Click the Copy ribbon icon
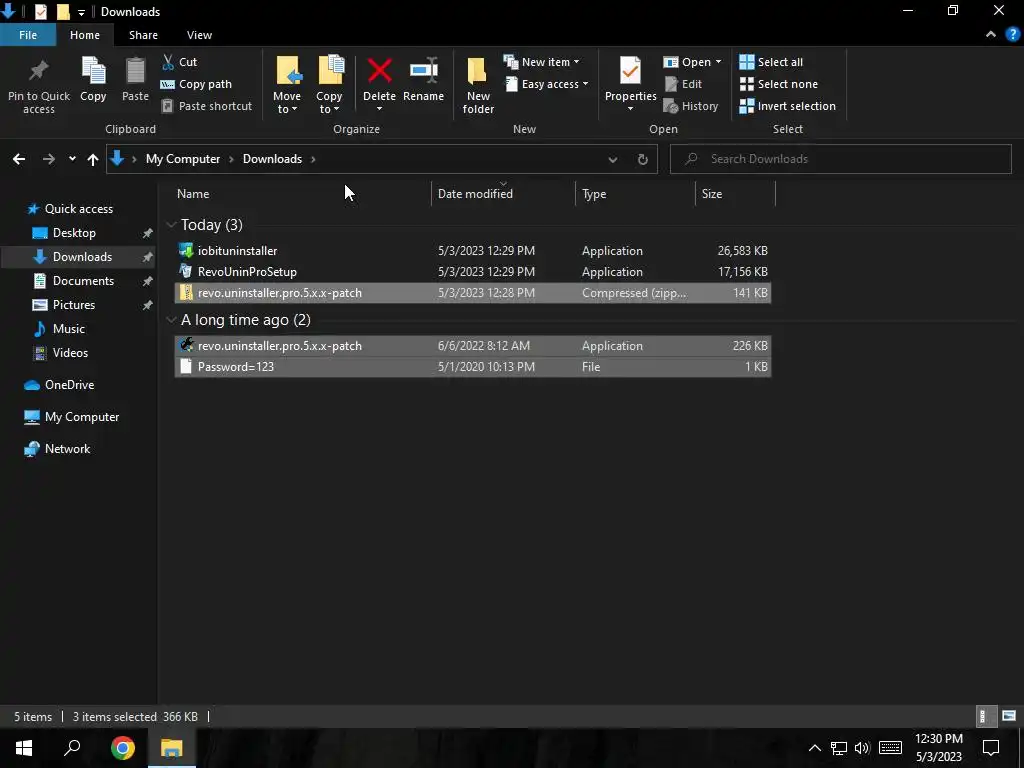Viewport: 1024px width, 768px height. click(93, 71)
